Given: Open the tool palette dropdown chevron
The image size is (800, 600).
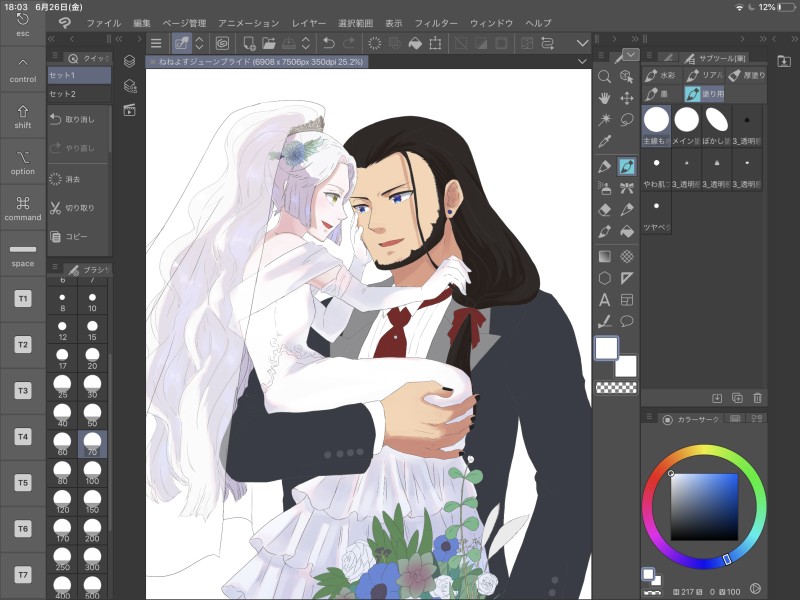Looking at the screenshot, I should [x=631, y=54].
